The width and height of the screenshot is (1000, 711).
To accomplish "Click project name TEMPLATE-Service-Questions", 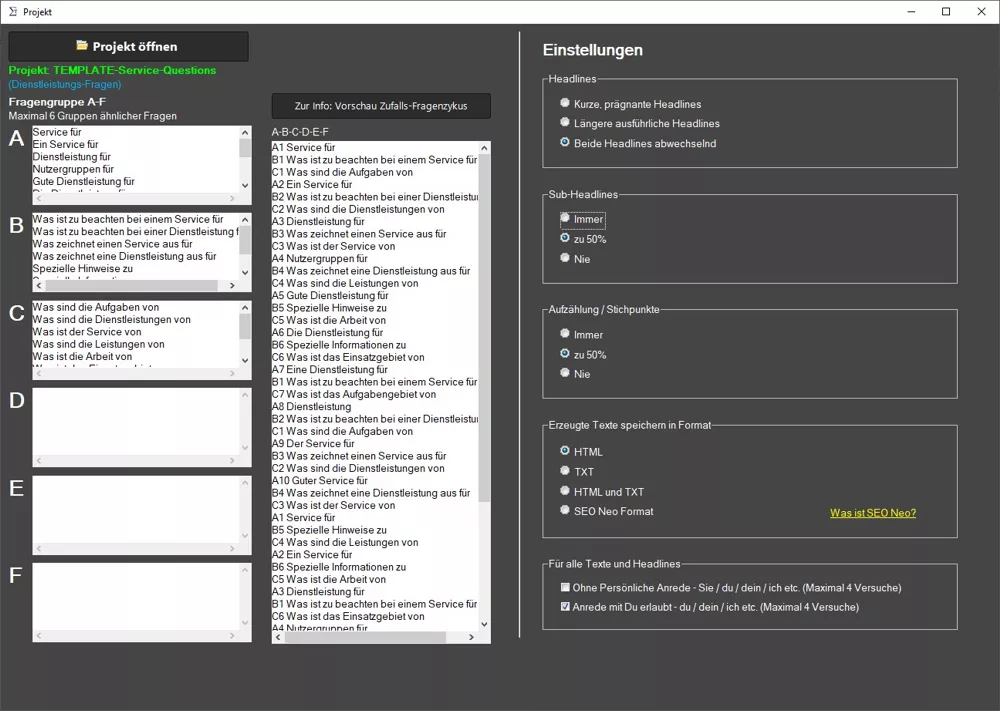I will 135,70.
